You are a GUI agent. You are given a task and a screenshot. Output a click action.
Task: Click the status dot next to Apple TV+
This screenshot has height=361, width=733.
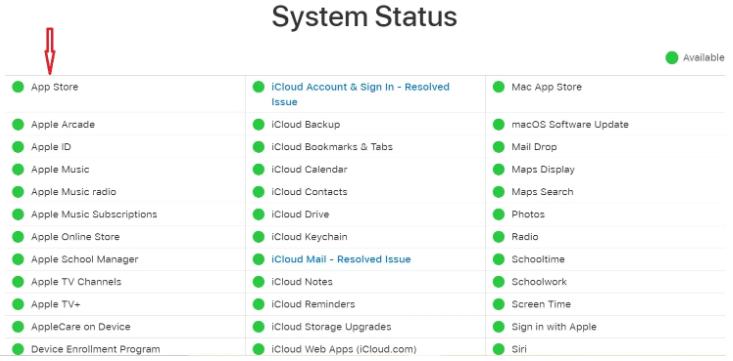click(x=18, y=304)
